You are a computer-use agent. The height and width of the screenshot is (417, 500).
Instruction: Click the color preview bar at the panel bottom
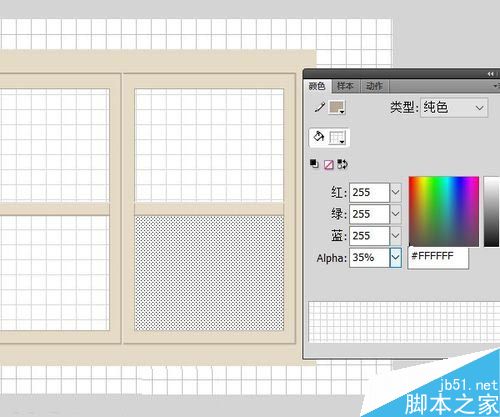pyautogui.click(x=404, y=322)
